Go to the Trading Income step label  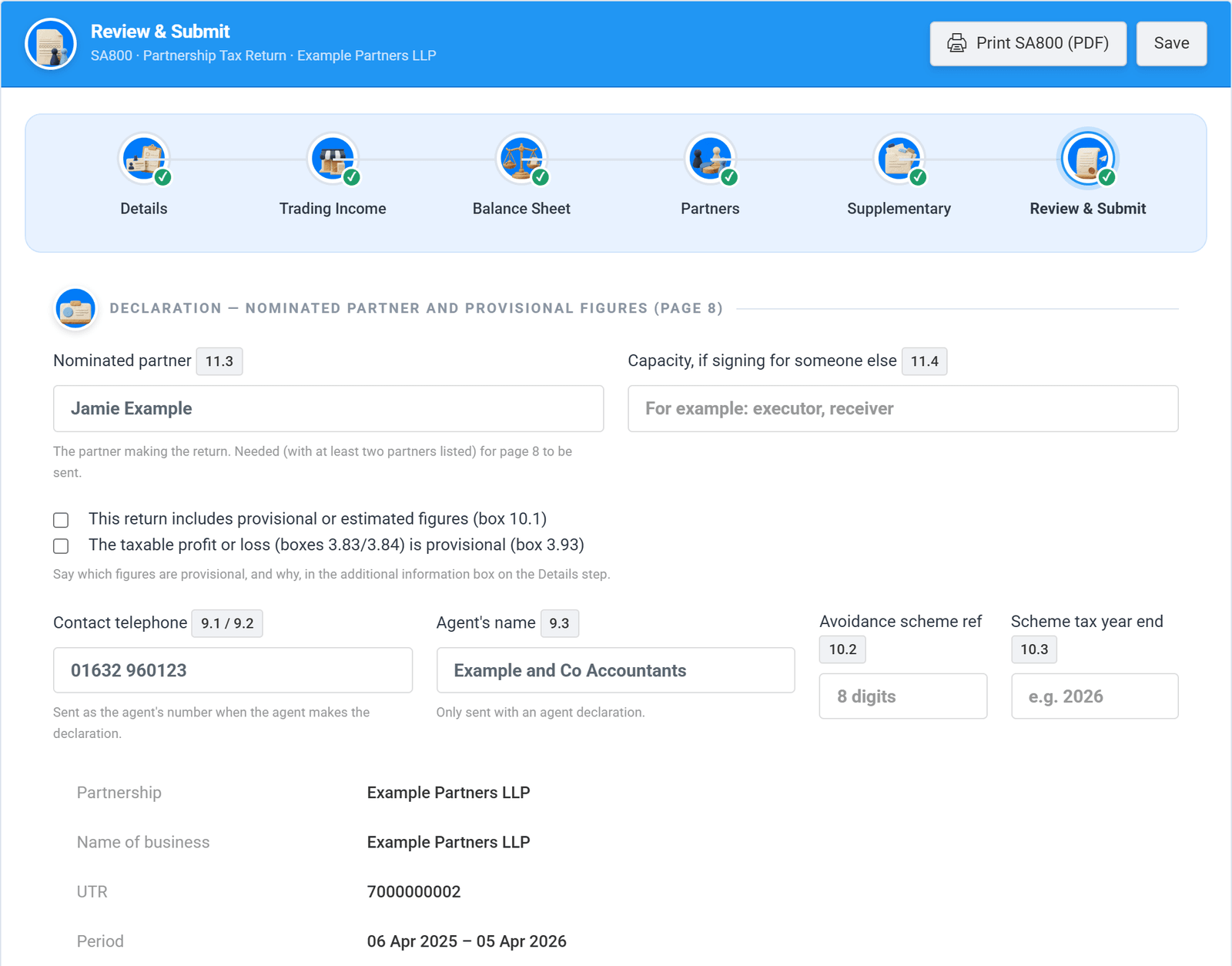333,209
